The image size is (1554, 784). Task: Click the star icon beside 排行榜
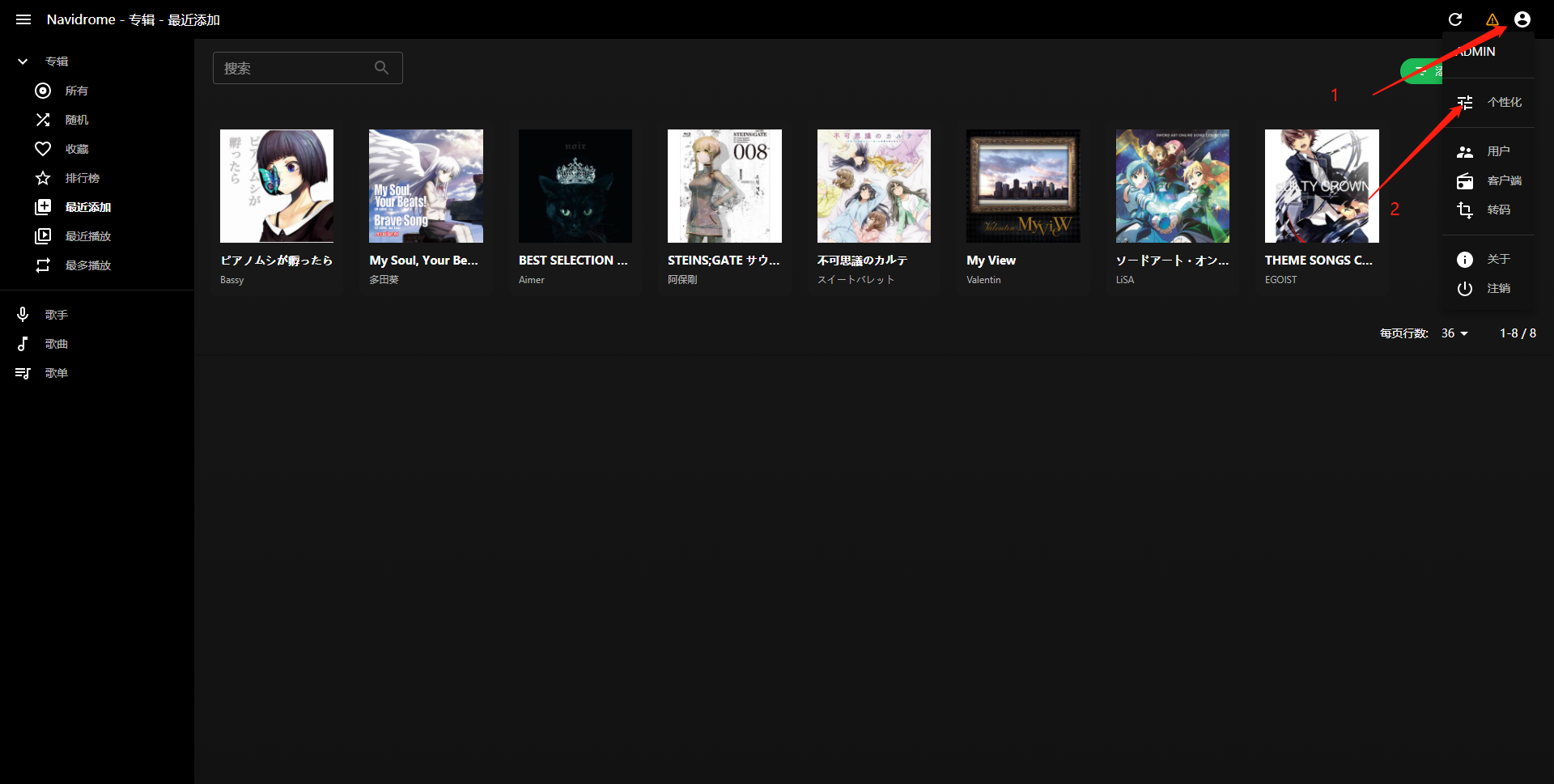[x=43, y=178]
